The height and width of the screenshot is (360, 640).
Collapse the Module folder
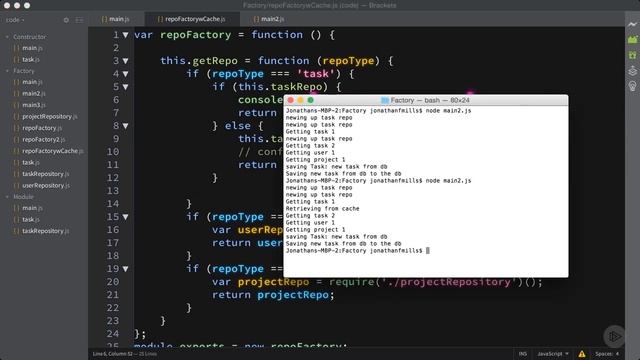point(7,197)
